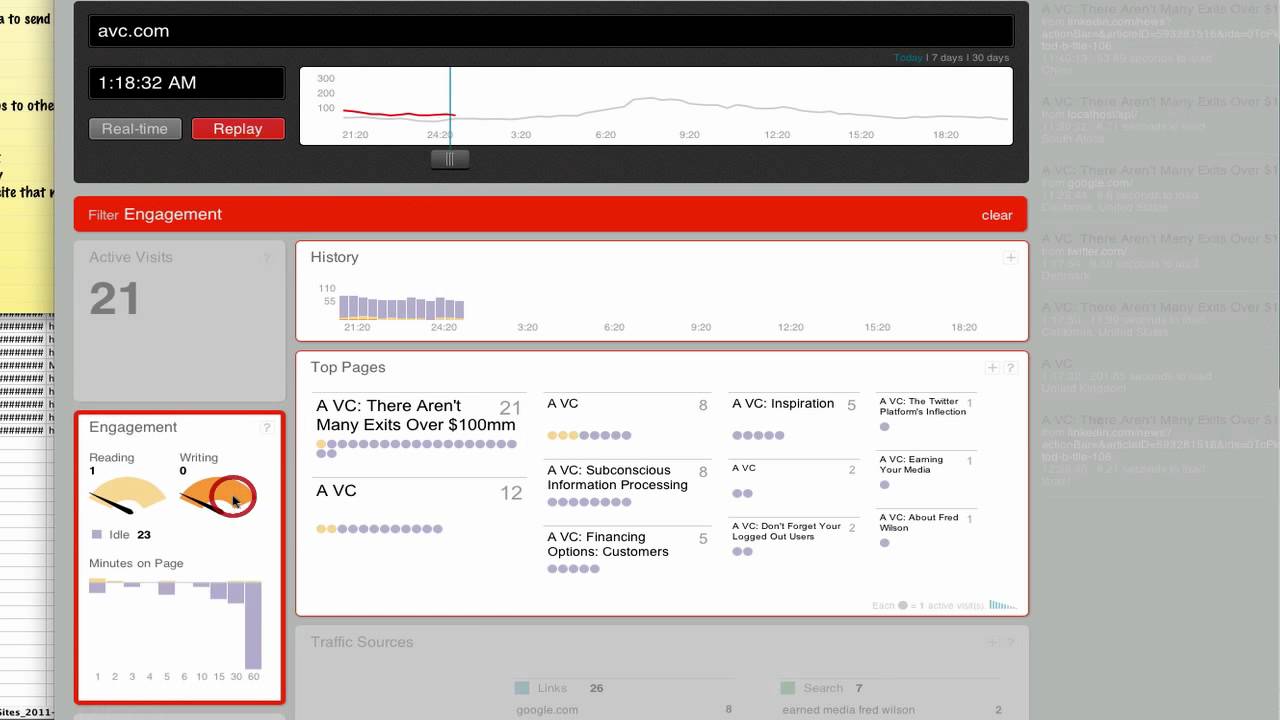This screenshot has width=1280, height=720.
Task: Click the Reading gauge dial
Action: 127,495
